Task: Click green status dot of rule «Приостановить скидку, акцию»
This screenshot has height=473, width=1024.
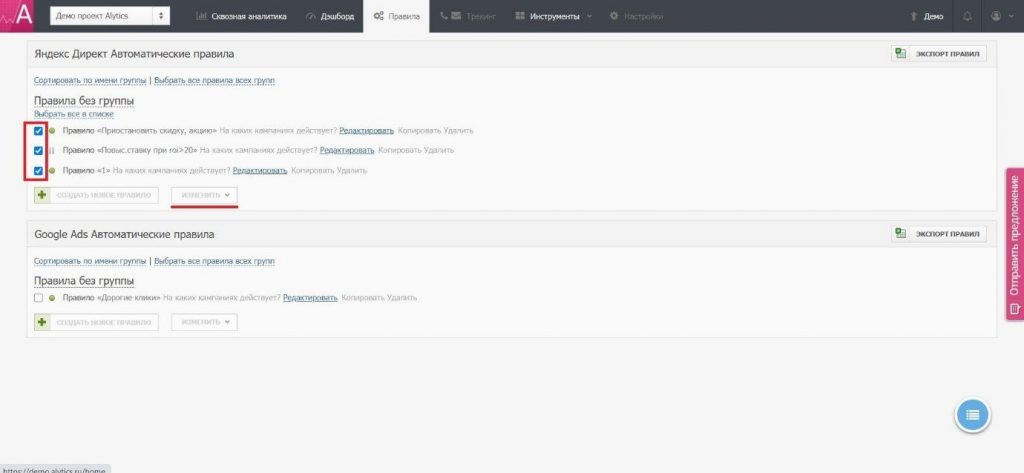Action: click(52, 131)
